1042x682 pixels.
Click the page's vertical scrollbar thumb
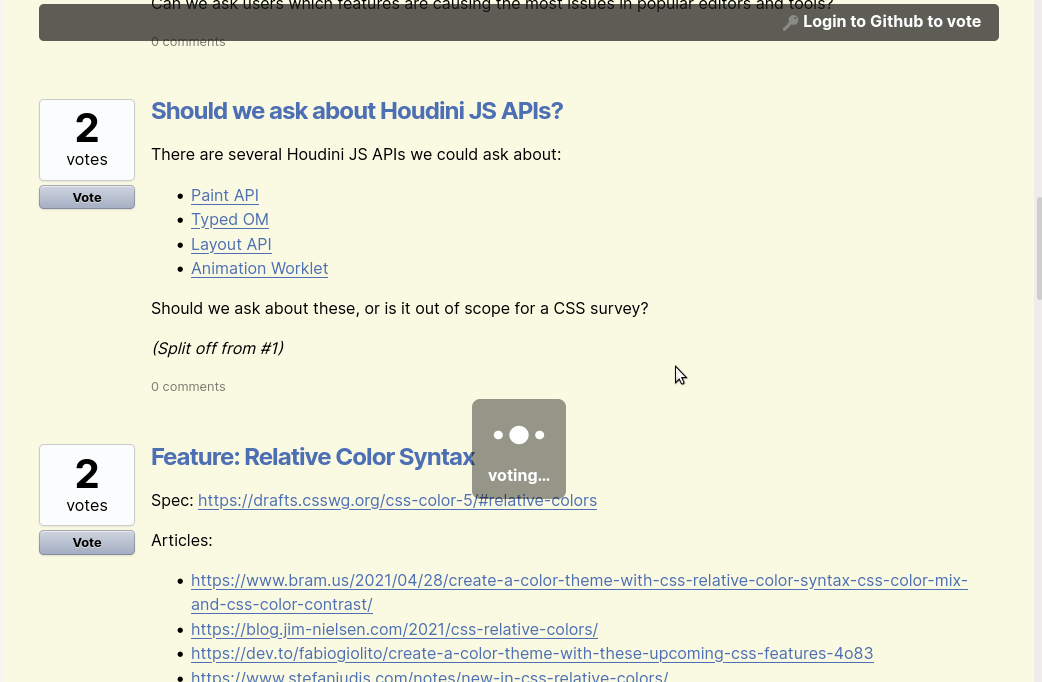pos(1039,249)
